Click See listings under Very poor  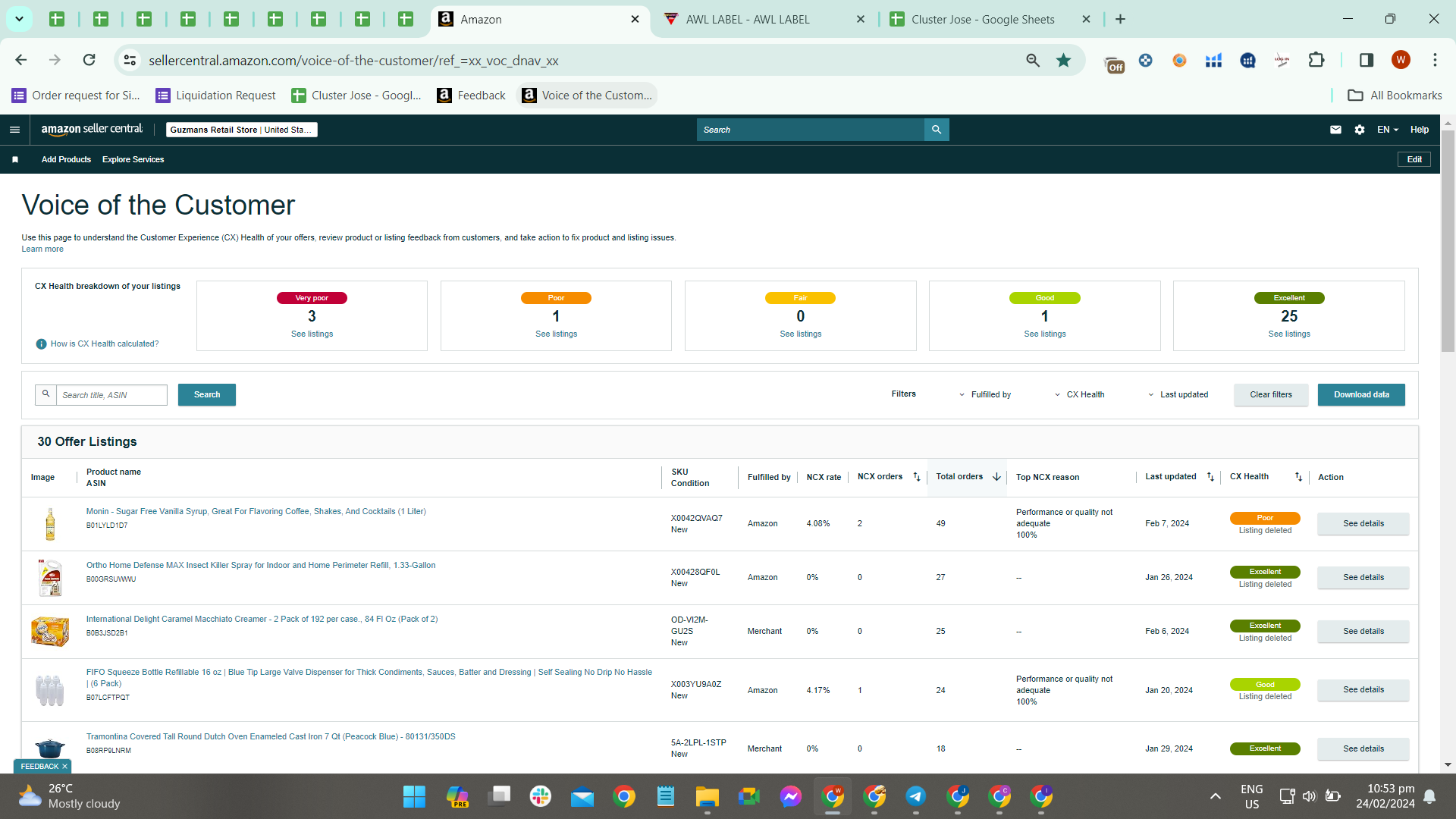click(312, 334)
